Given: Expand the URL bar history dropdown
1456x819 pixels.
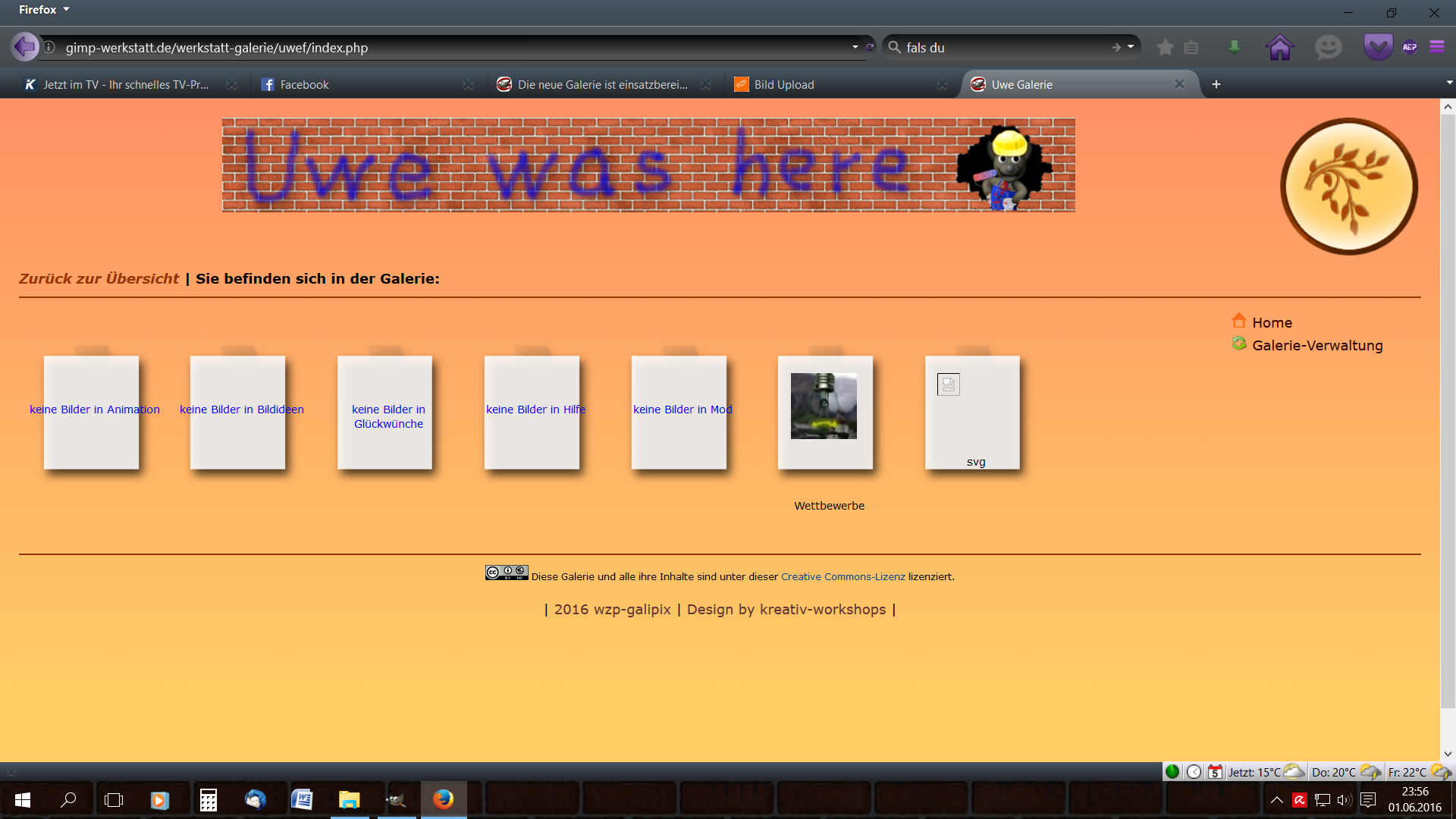Looking at the screenshot, I should click(855, 47).
